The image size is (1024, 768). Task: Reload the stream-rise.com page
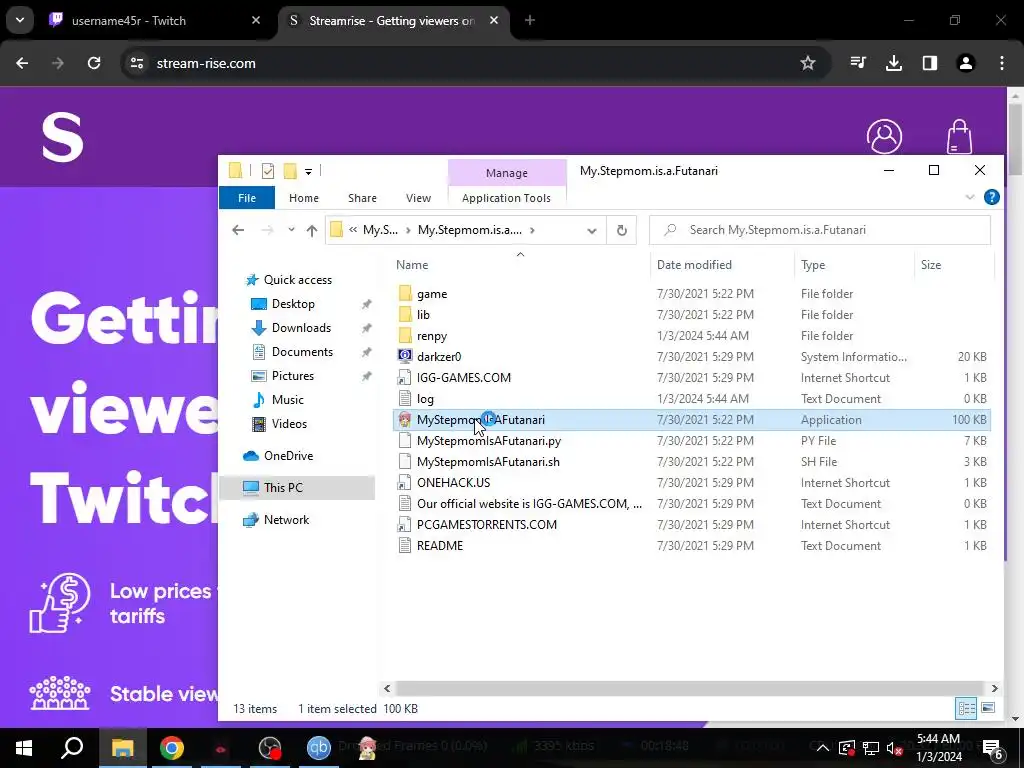94,63
